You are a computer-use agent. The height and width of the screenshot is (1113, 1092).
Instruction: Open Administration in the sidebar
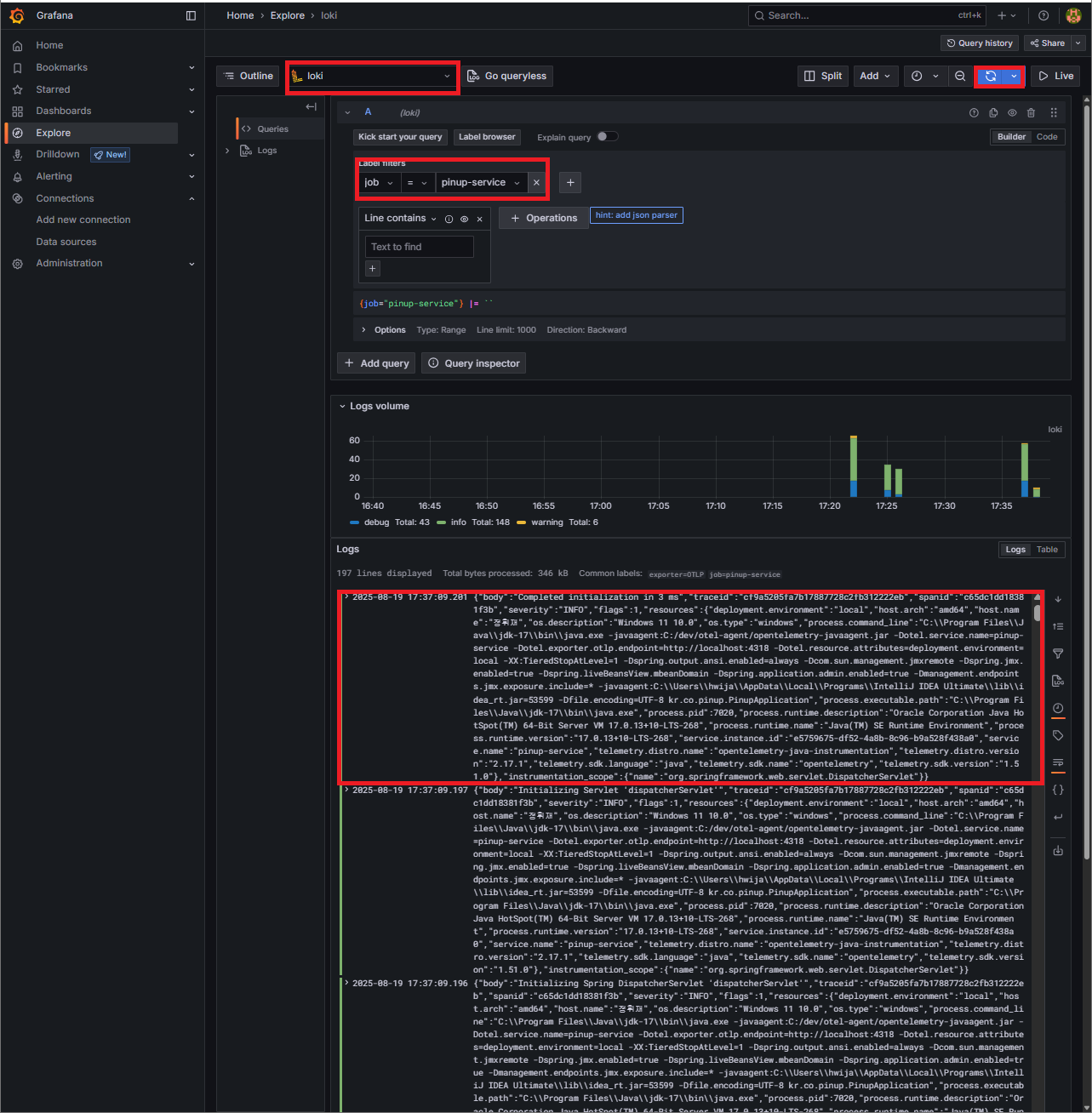(x=69, y=263)
